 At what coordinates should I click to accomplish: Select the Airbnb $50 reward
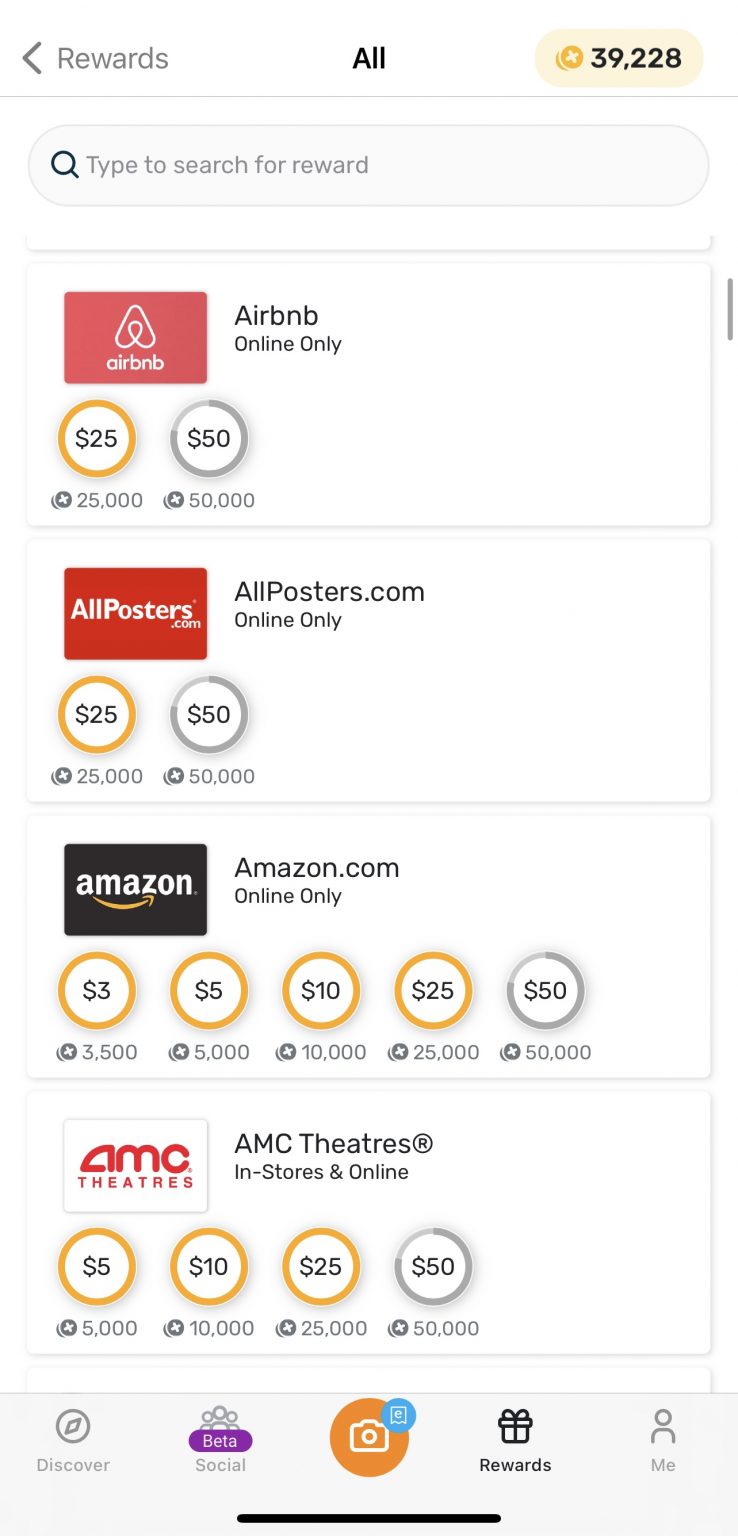point(208,438)
